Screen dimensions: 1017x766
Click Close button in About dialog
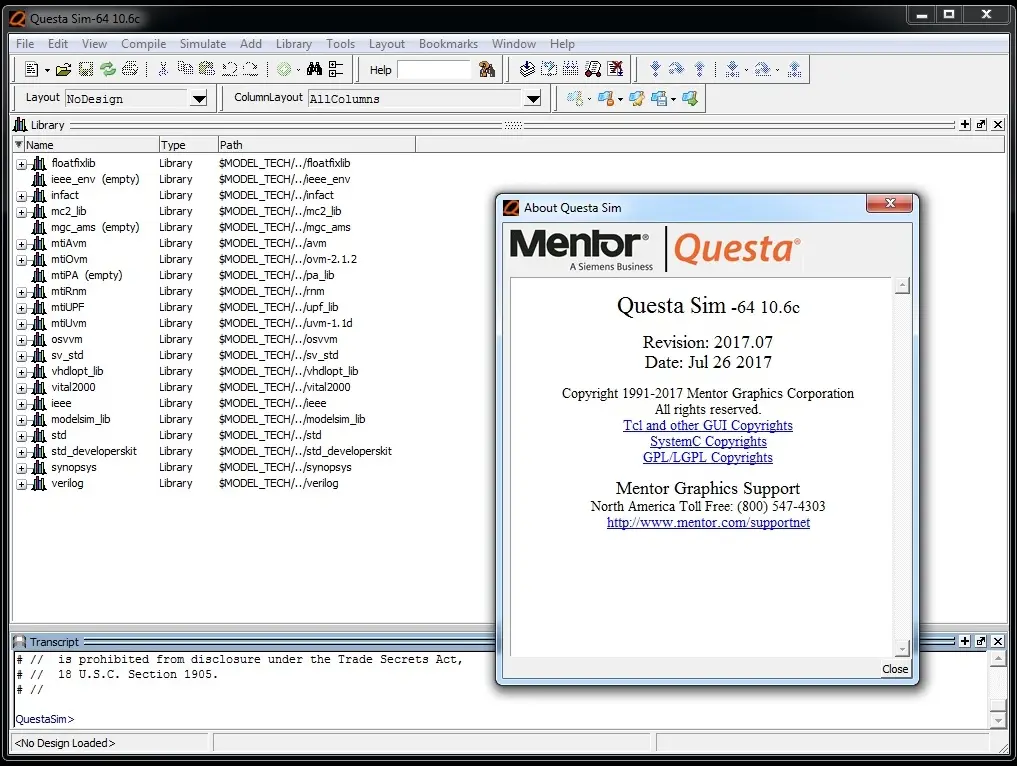point(895,669)
